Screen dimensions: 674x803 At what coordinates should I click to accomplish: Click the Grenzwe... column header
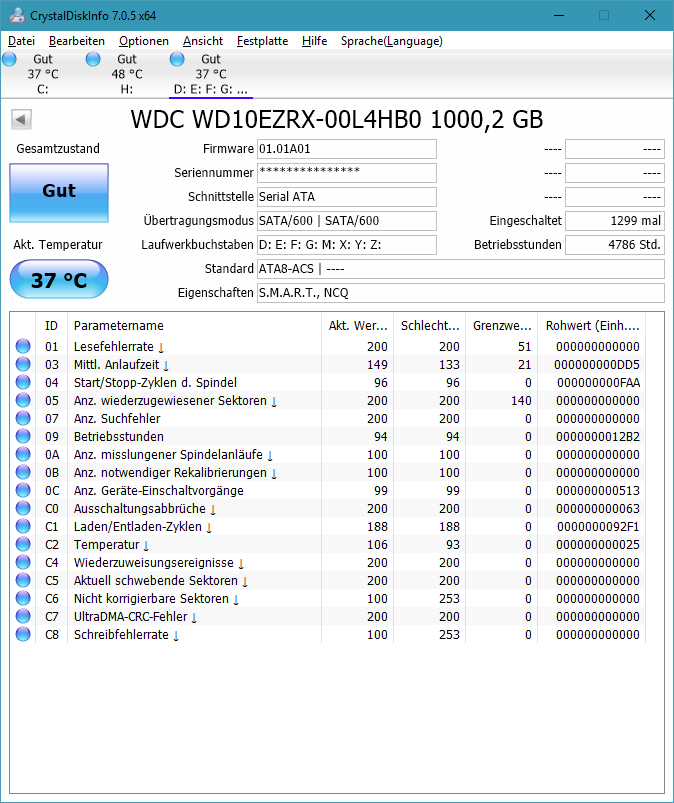502,326
